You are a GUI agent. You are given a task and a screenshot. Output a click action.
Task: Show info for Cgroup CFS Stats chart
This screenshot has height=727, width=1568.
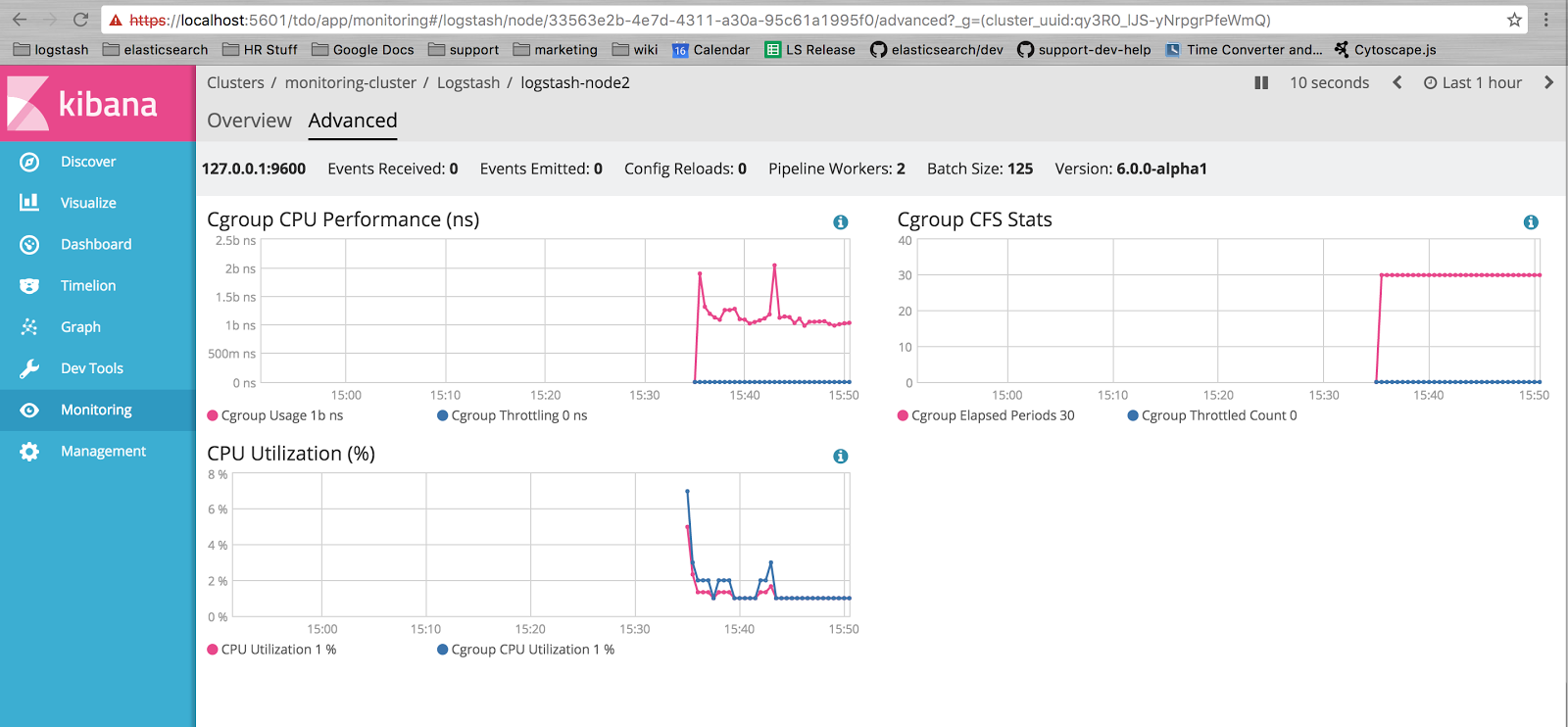pos(1530,222)
